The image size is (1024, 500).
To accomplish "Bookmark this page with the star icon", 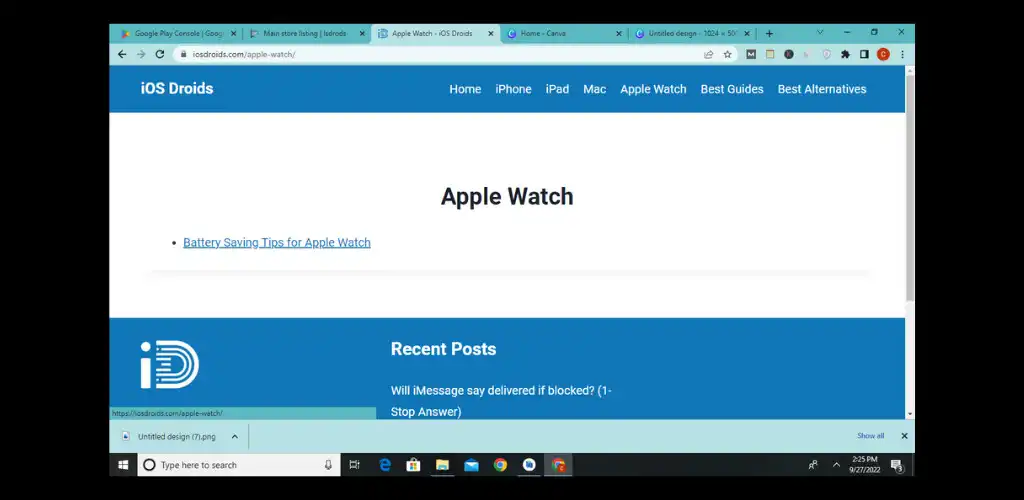I will tap(727, 55).
